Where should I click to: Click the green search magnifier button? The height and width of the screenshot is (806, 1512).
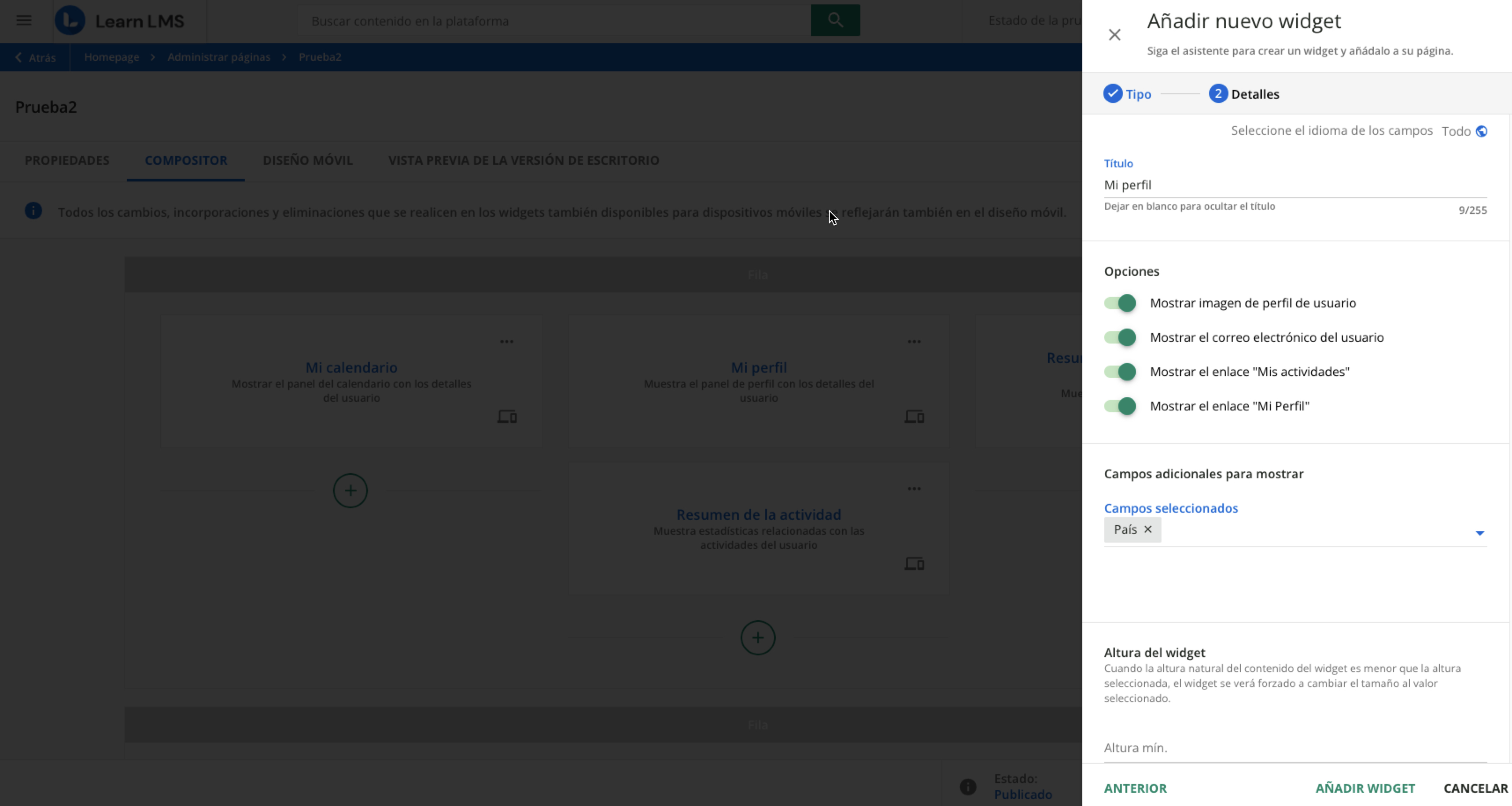coord(835,21)
